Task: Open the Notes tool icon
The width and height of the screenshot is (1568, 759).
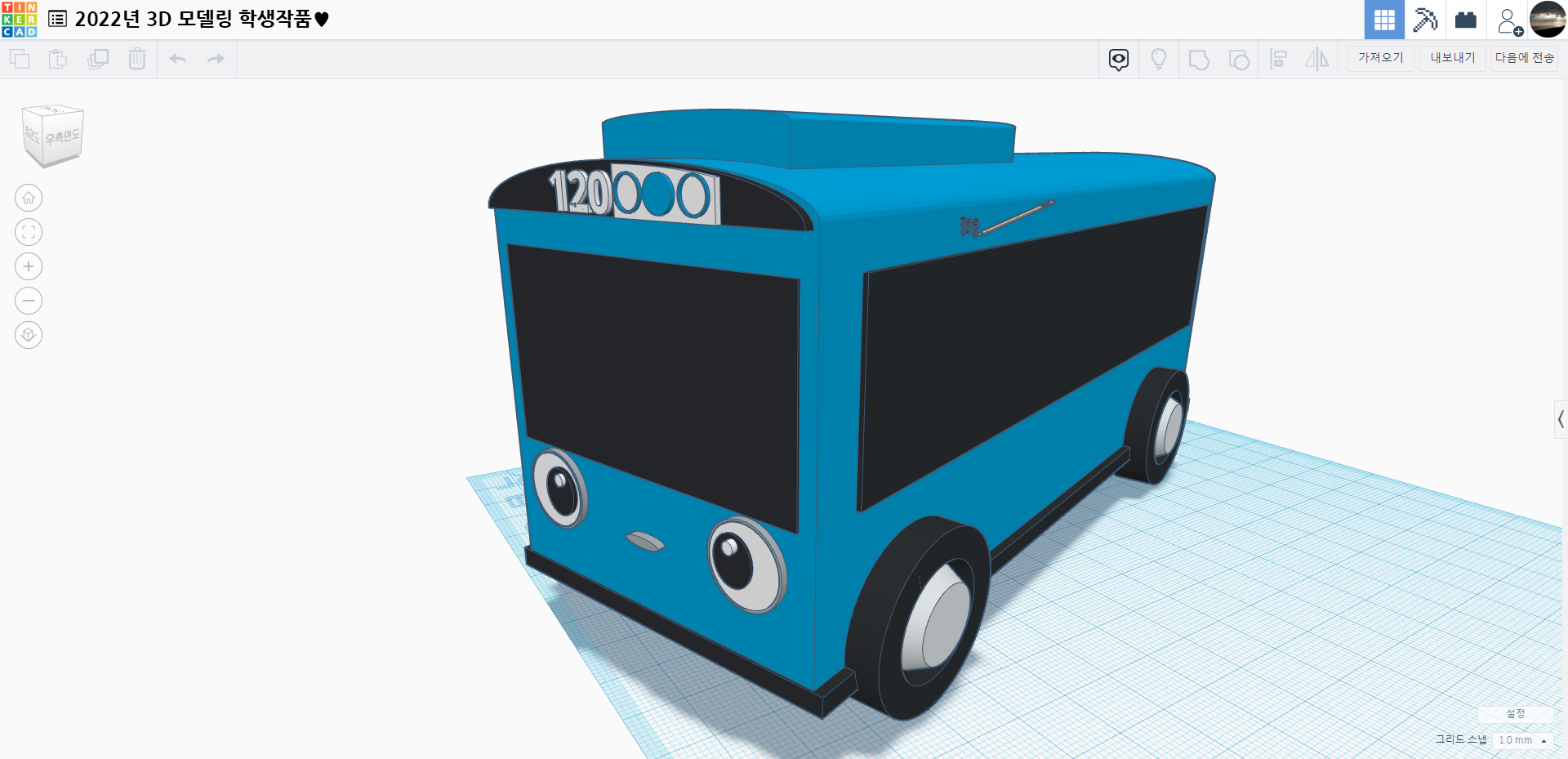Action: point(1119,60)
